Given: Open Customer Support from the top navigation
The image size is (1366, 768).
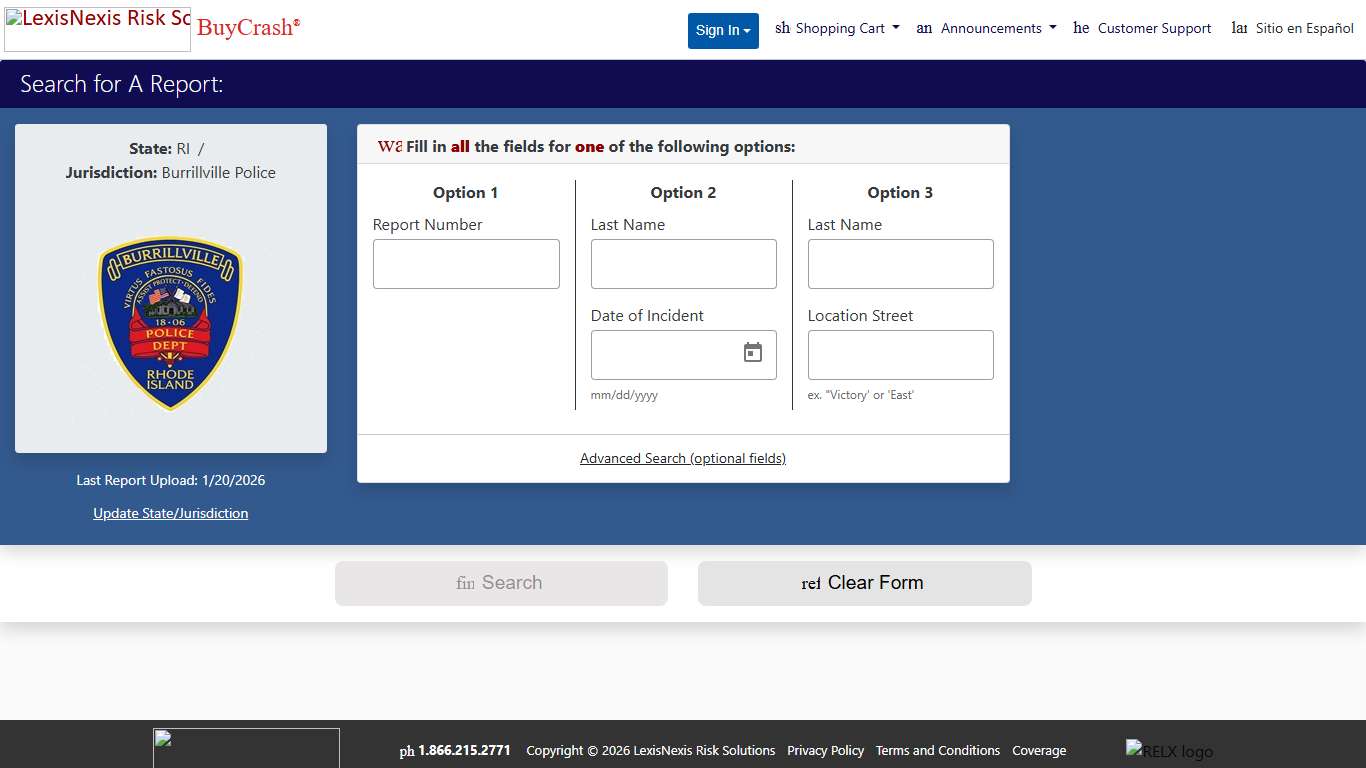Looking at the screenshot, I should tap(1143, 29).
